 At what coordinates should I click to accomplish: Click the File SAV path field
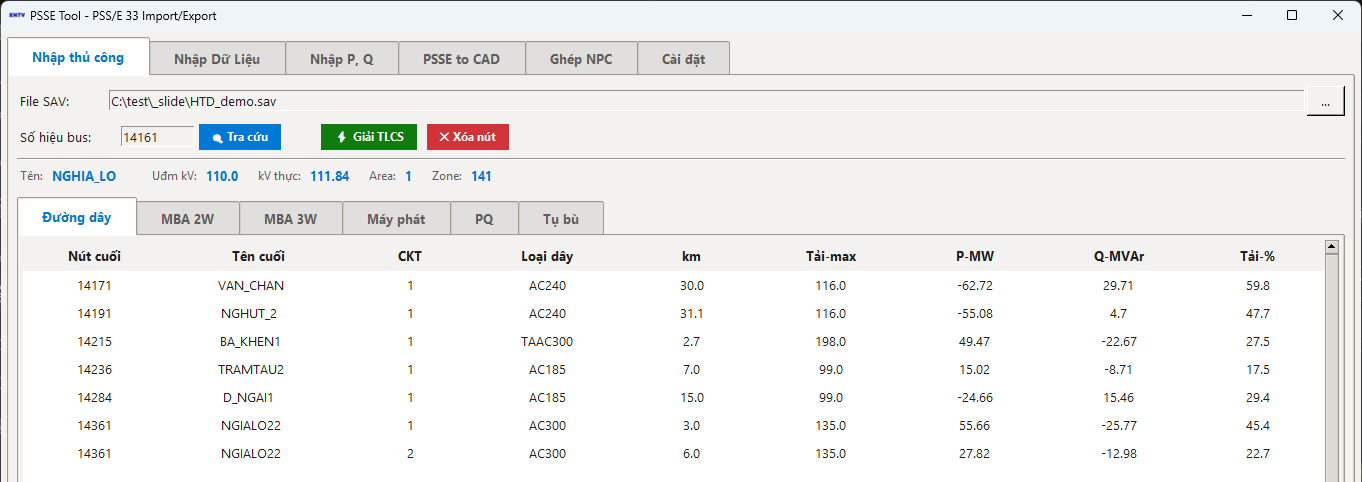click(706, 101)
